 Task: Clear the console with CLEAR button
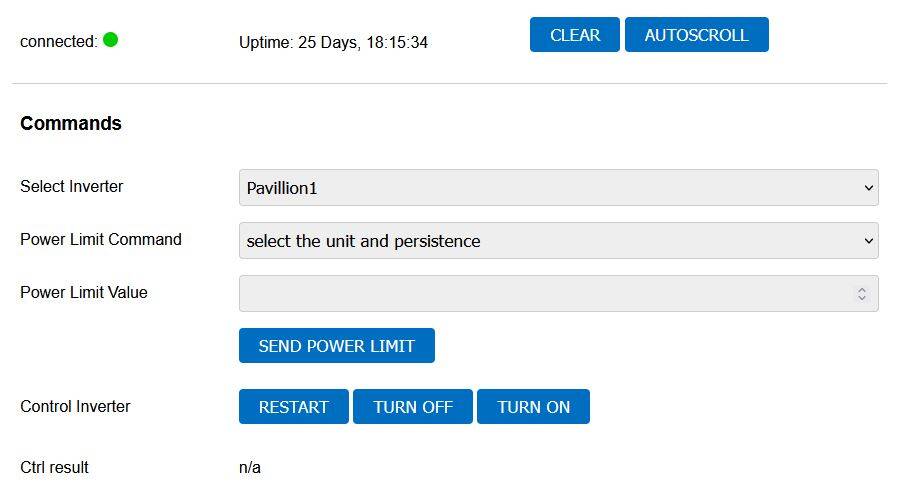tap(574, 35)
